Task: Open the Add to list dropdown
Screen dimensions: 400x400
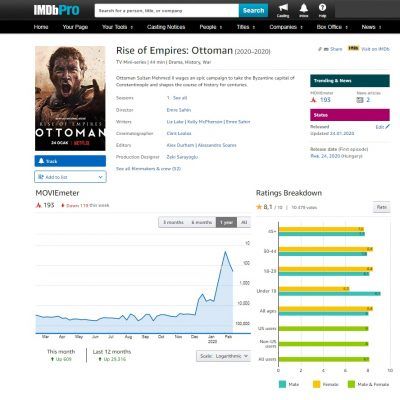Action: pos(70,177)
